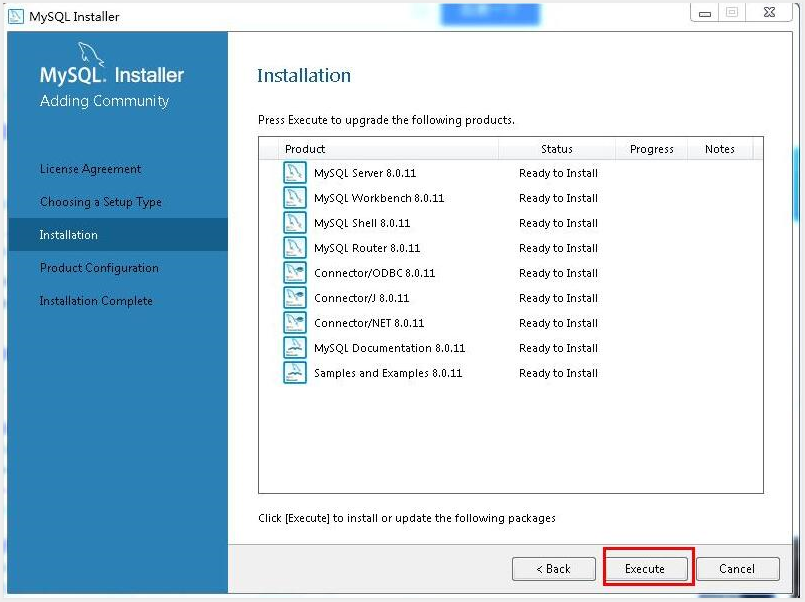Screen dimensions: 805x602
Task: Click the Samples and Examples 8.0.11 icon
Action: [x=295, y=373]
